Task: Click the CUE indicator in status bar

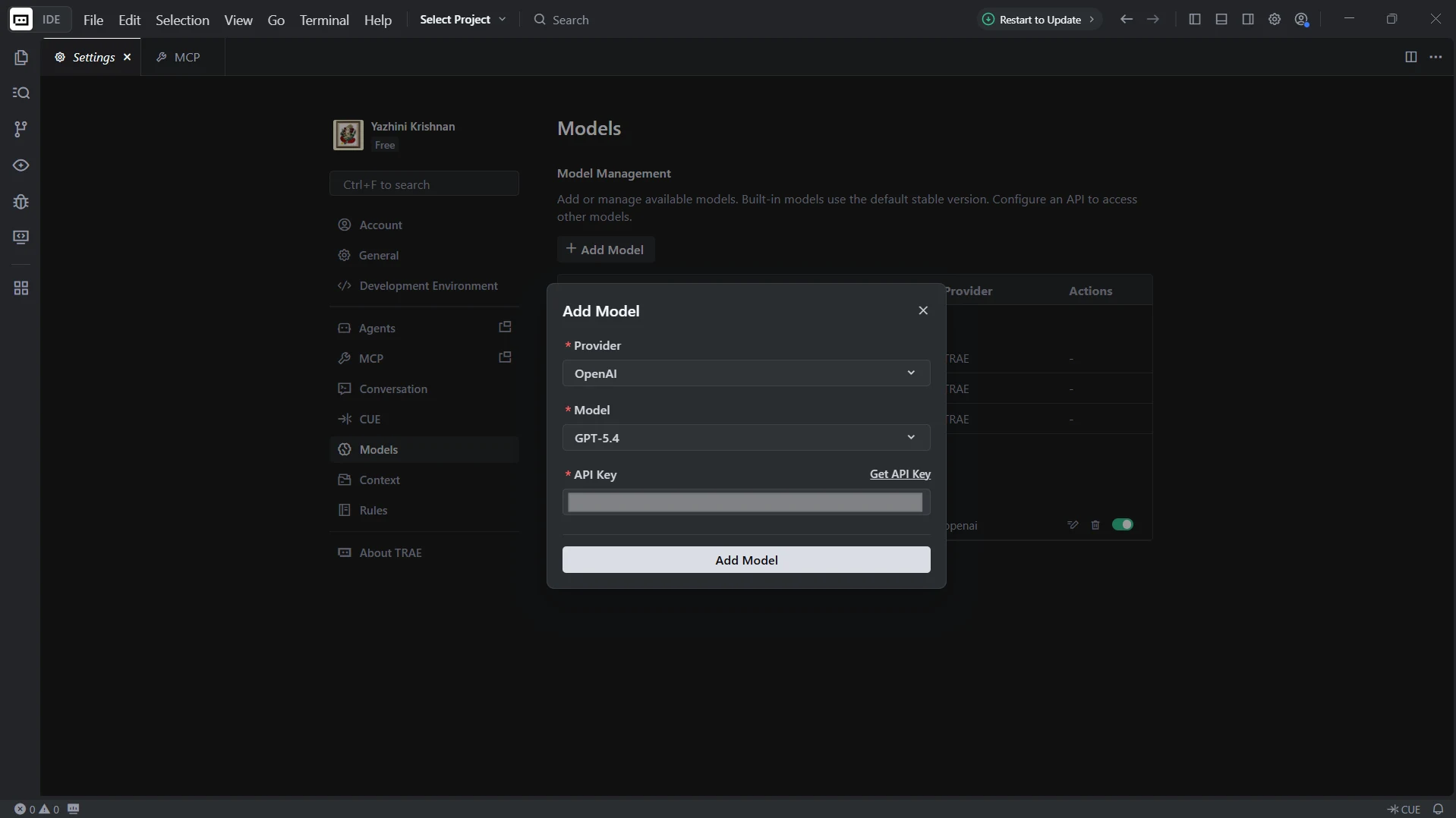Action: tap(1404, 809)
